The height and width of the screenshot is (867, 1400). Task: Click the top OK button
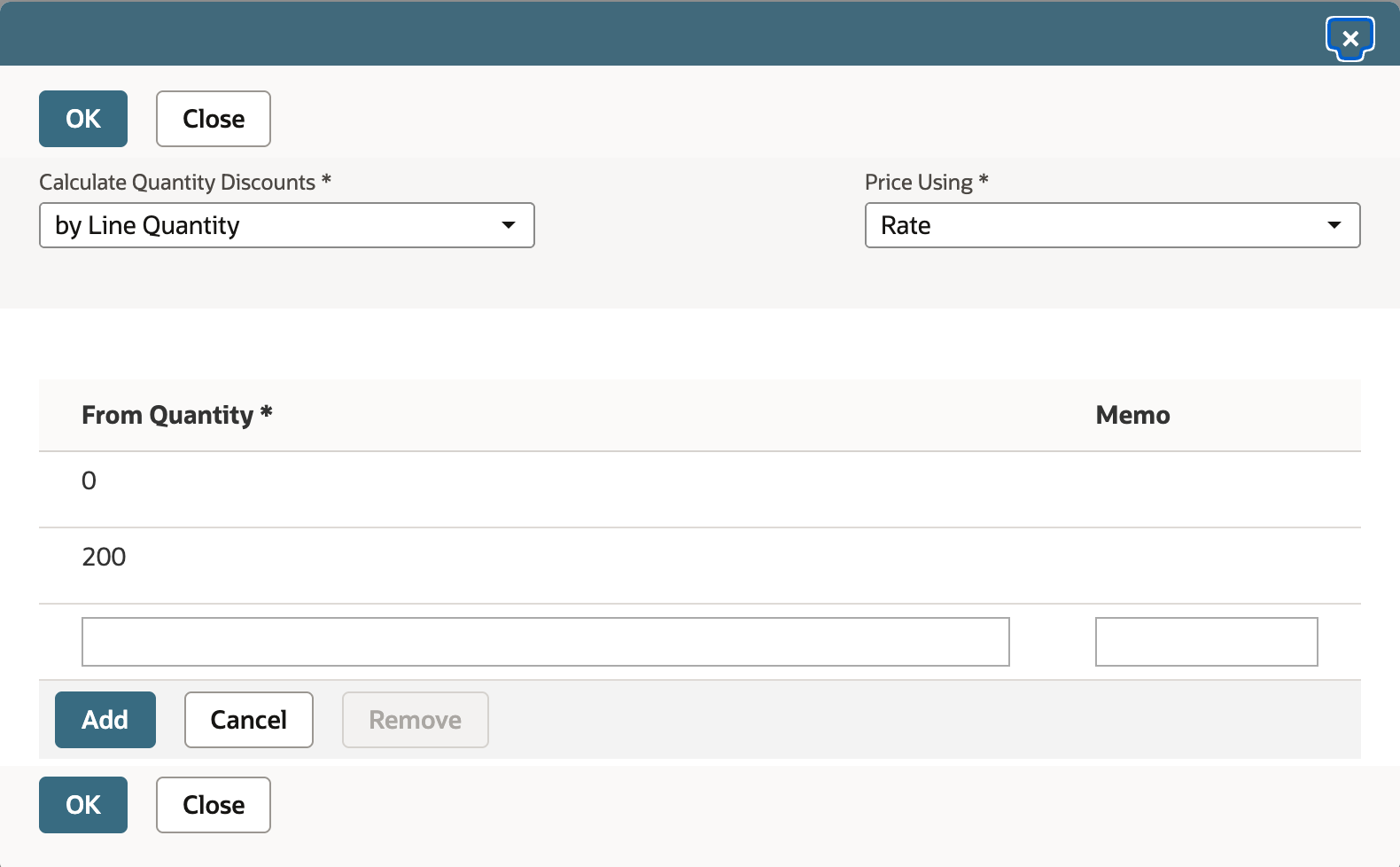point(83,119)
